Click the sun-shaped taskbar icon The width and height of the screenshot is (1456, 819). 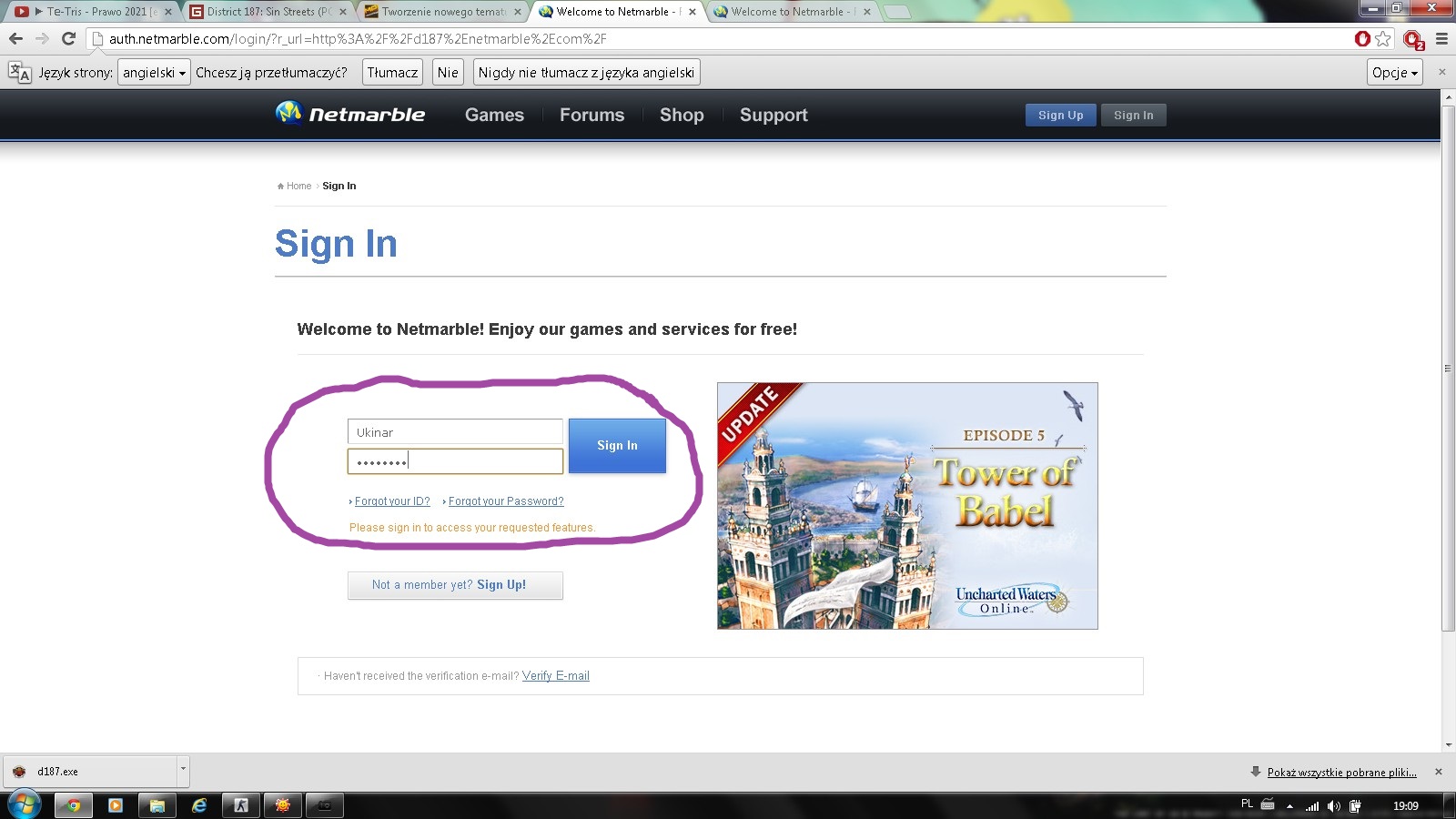(283, 805)
